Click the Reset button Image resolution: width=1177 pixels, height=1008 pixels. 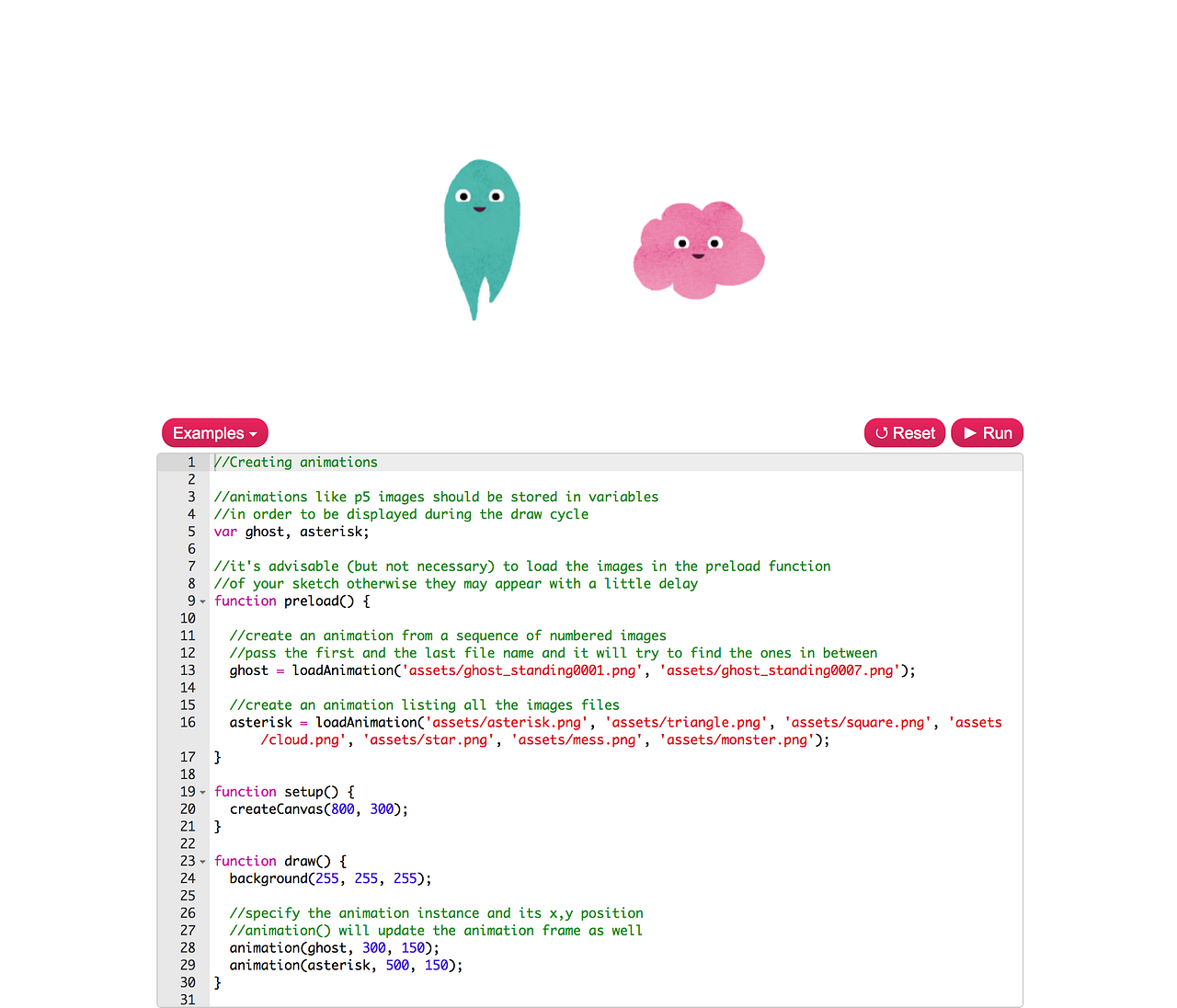point(904,432)
